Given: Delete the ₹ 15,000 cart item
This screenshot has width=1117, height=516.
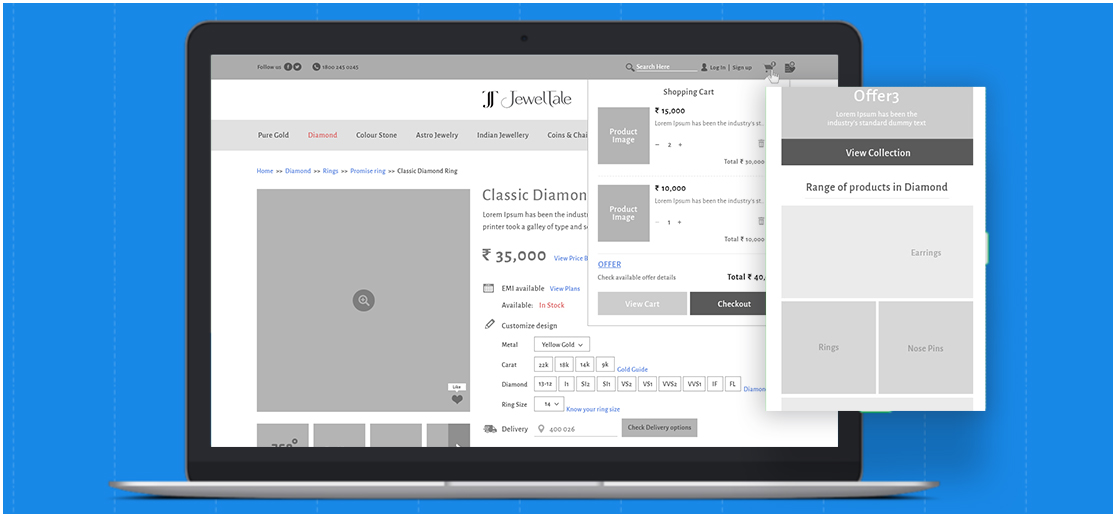Looking at the screenshot, I should pyautogui.click(x=761, y=144).
